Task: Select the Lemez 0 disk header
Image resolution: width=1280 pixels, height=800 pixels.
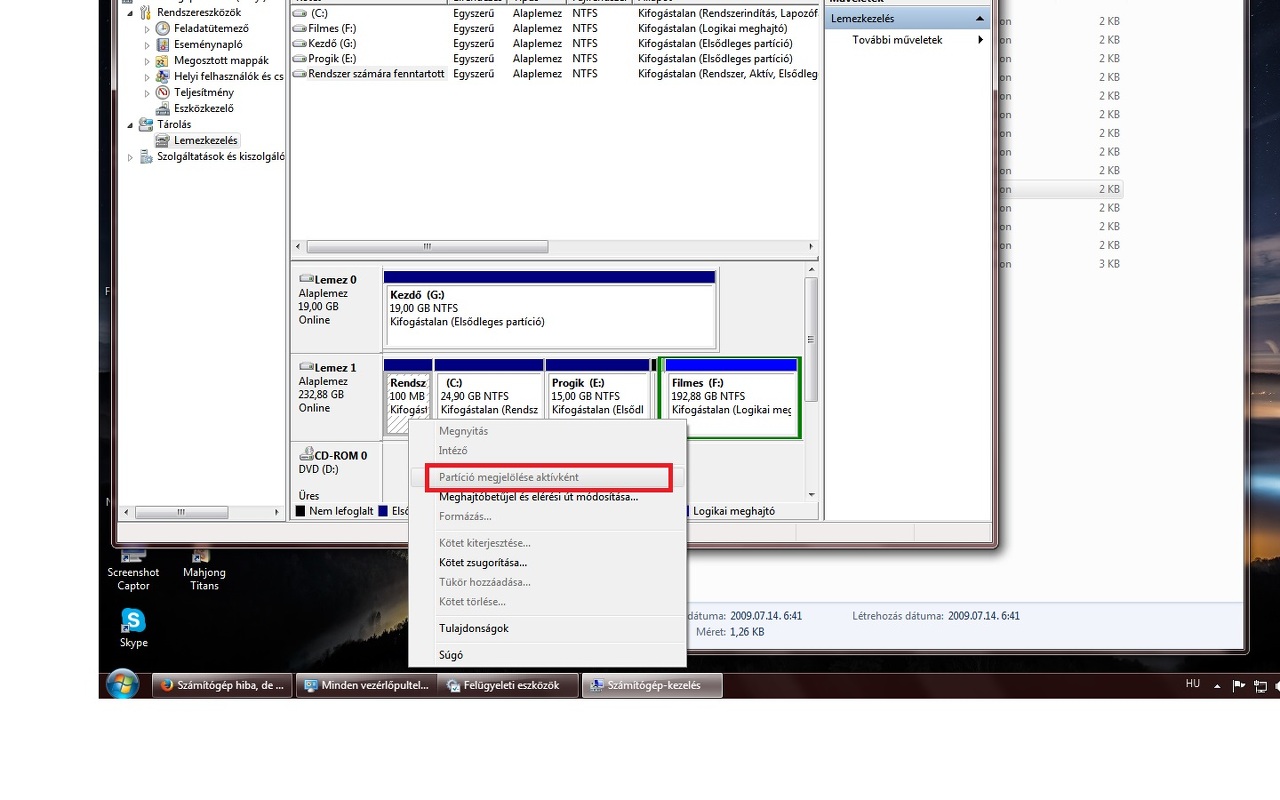Action: point(336,310)
